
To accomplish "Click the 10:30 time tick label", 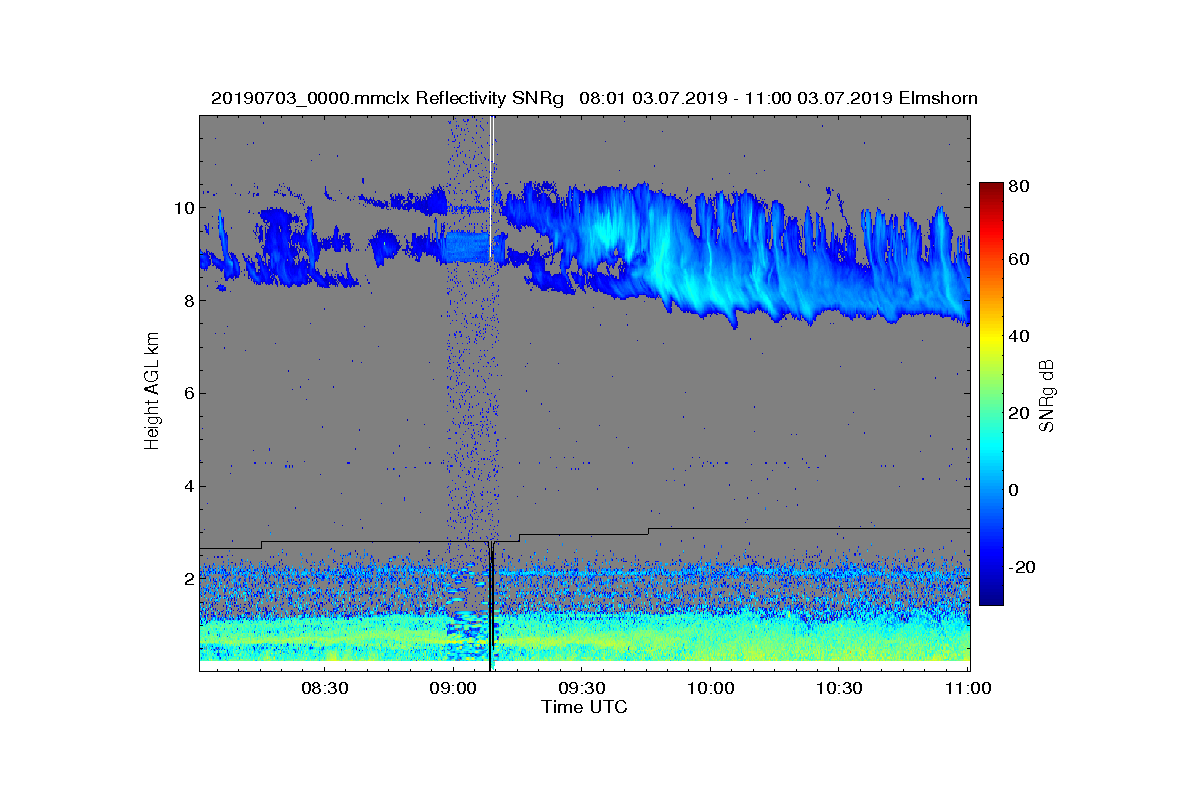I will click(x=840, y=689).
